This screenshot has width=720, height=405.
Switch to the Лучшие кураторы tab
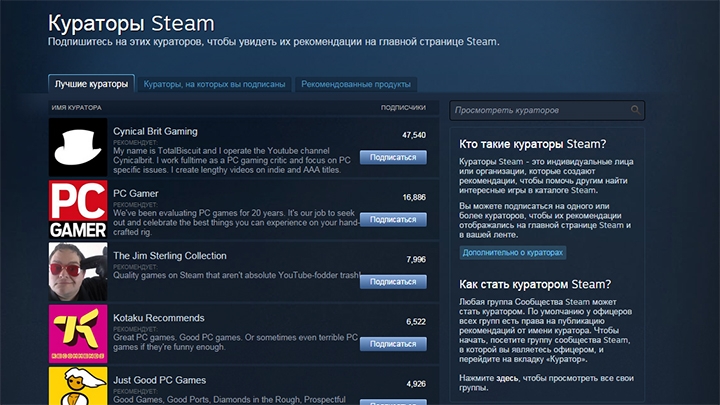[90, 84]
